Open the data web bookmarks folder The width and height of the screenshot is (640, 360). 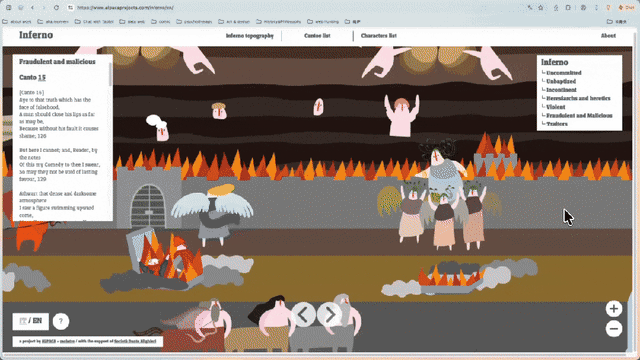coord(132,22)
